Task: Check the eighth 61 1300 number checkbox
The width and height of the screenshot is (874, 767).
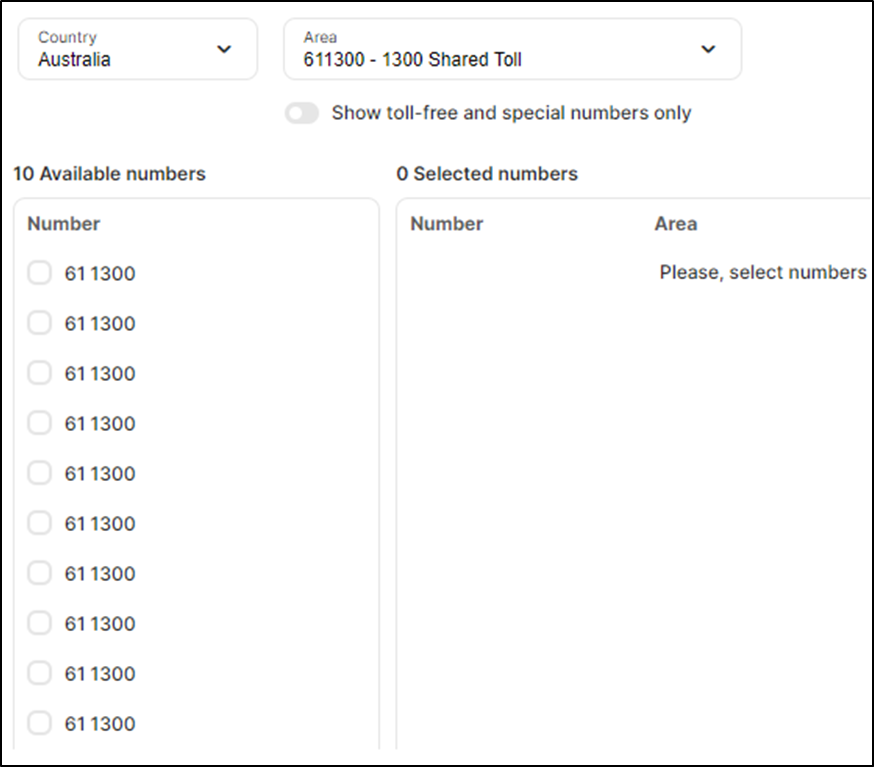Action: coord(39,623)
